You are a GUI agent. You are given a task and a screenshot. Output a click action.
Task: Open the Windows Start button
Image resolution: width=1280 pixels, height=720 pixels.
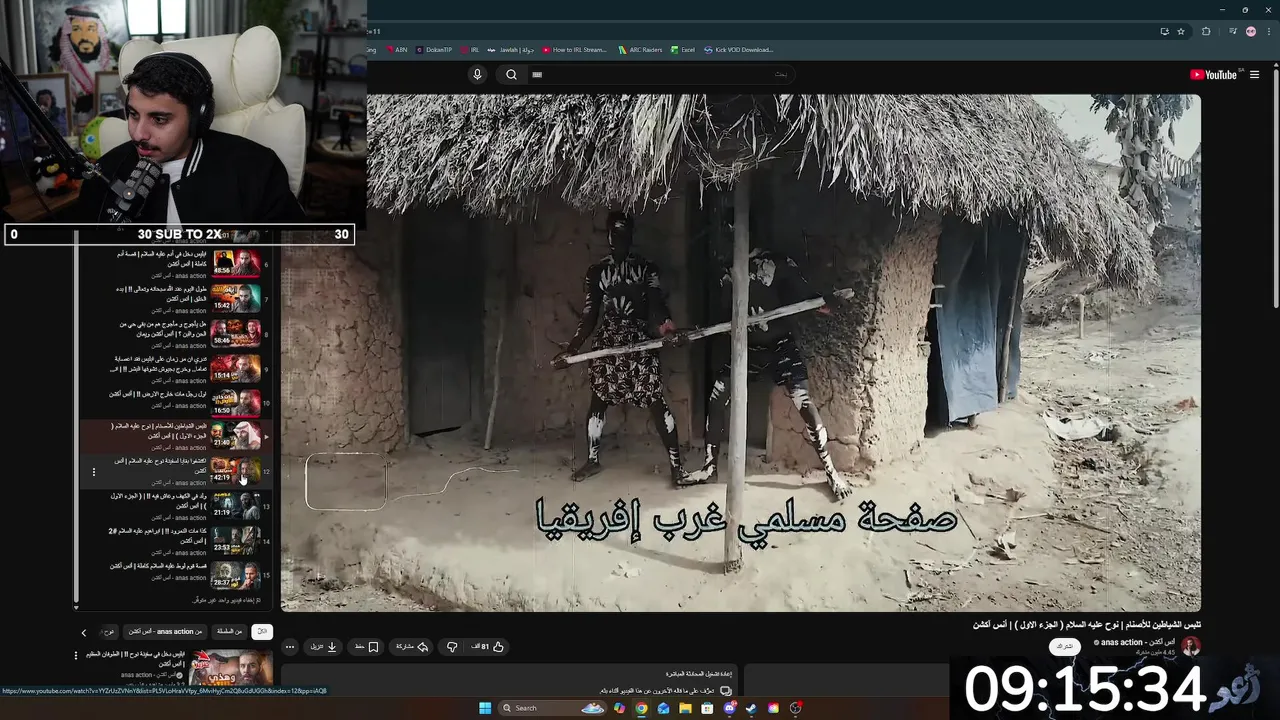(485, 708)
